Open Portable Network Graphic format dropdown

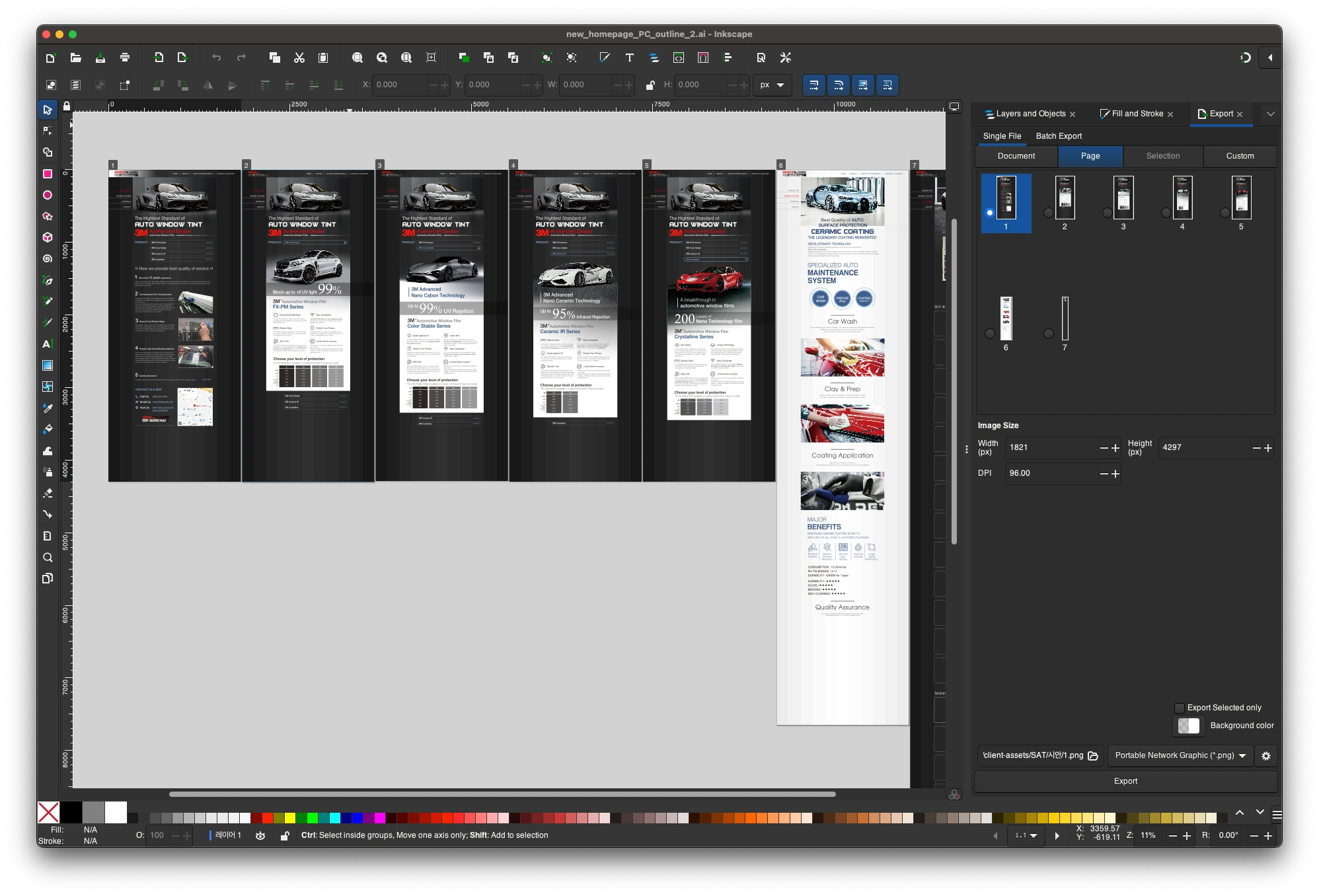tap(1180, 755)
